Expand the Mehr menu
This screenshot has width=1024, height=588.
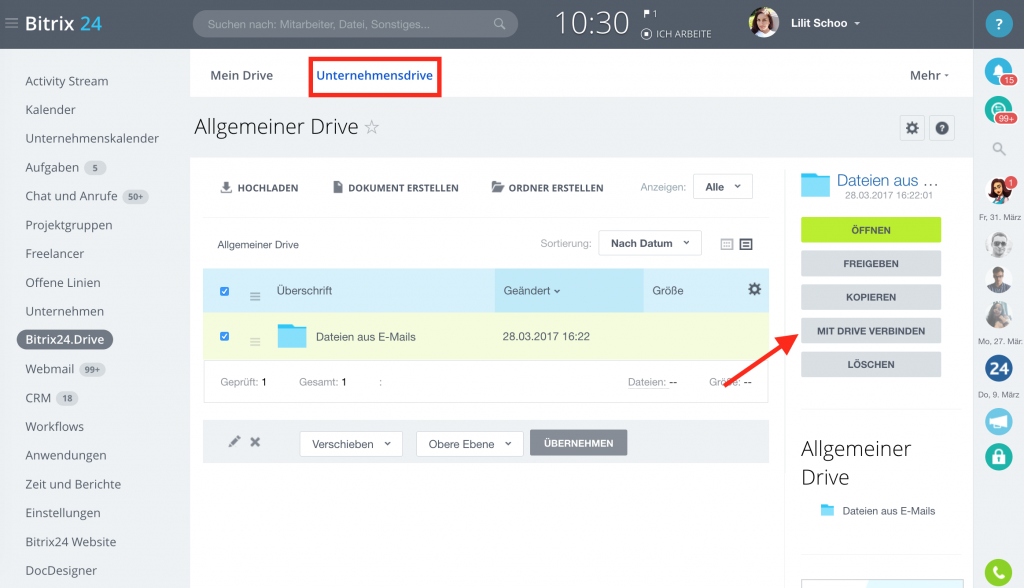click(929, 76)
